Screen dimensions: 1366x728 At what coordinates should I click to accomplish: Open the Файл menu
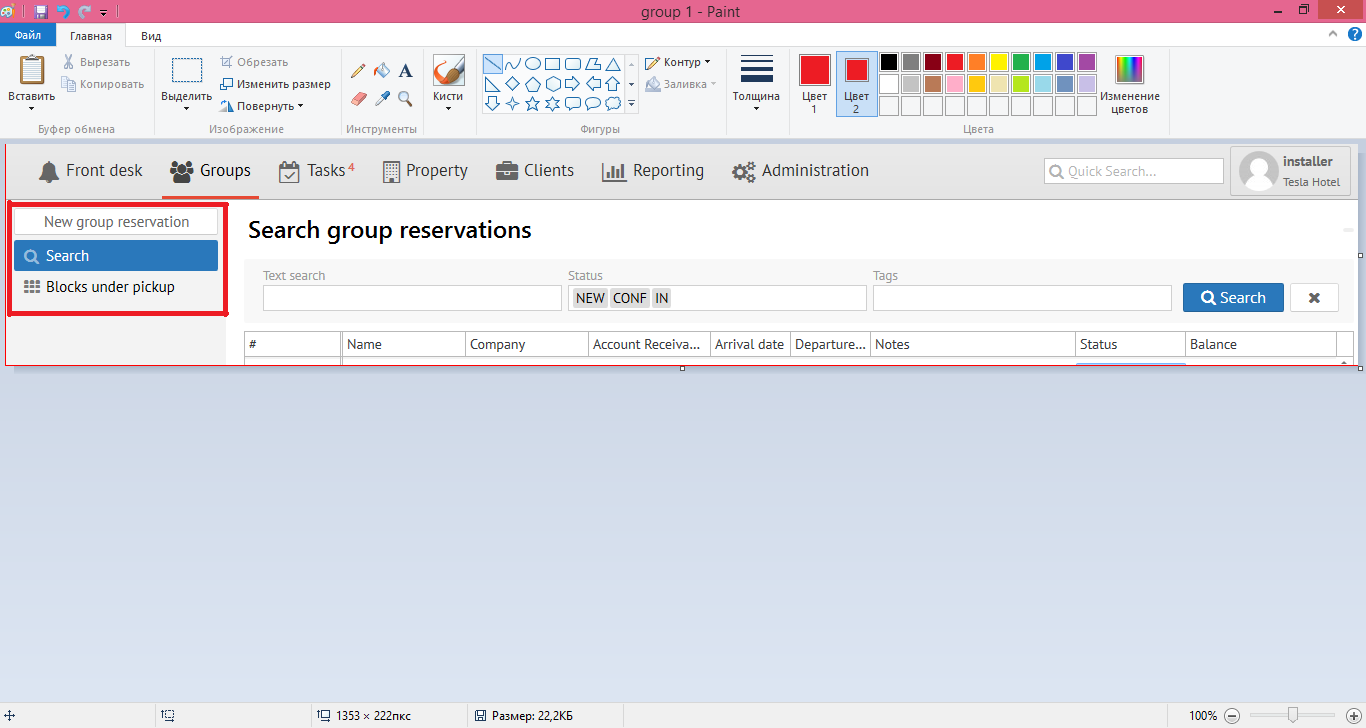(27, 35)
